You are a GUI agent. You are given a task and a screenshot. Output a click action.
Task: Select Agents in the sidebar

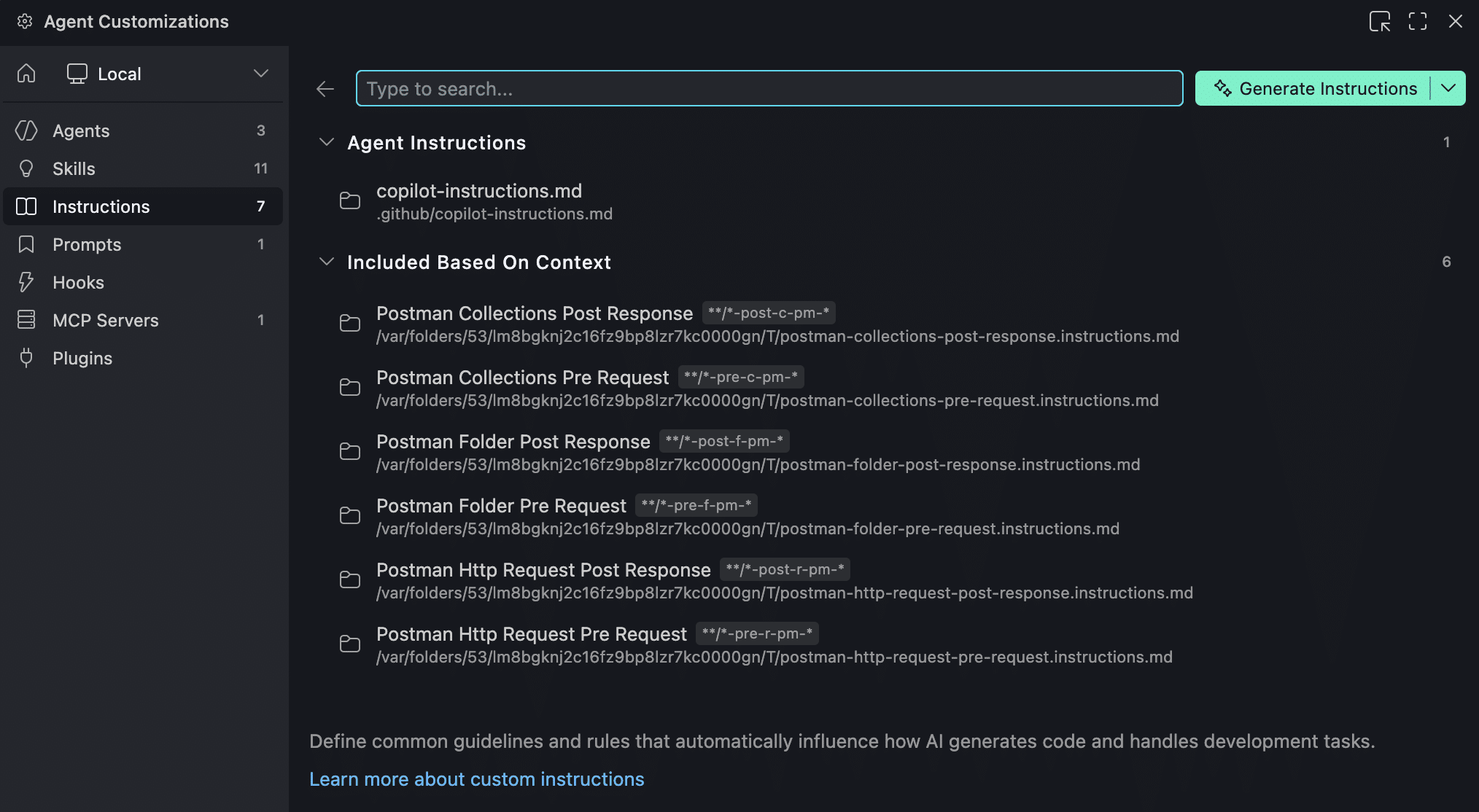pyautogui.click(x=143, y=130)
